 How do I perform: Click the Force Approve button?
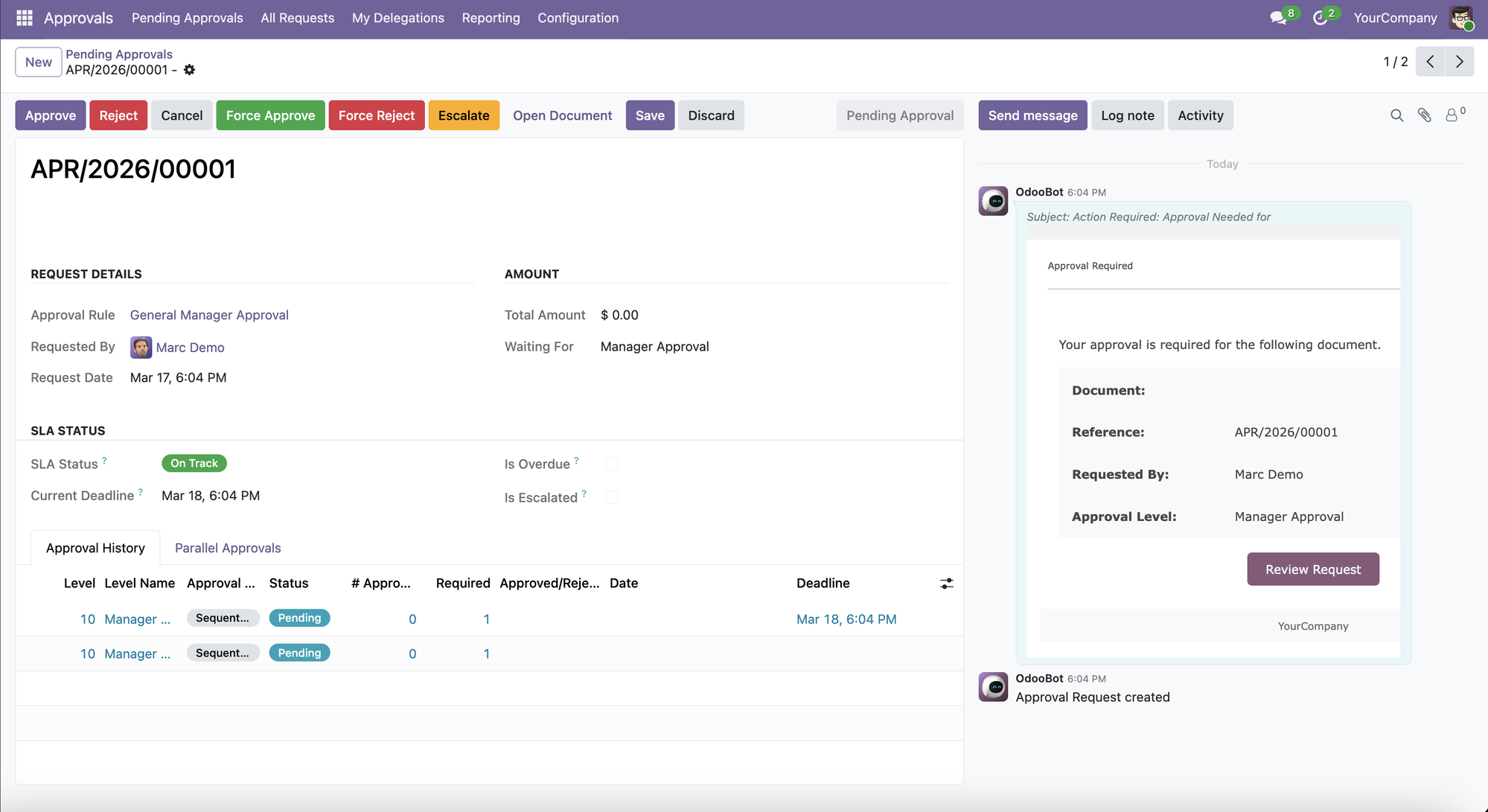coord(270,115)
